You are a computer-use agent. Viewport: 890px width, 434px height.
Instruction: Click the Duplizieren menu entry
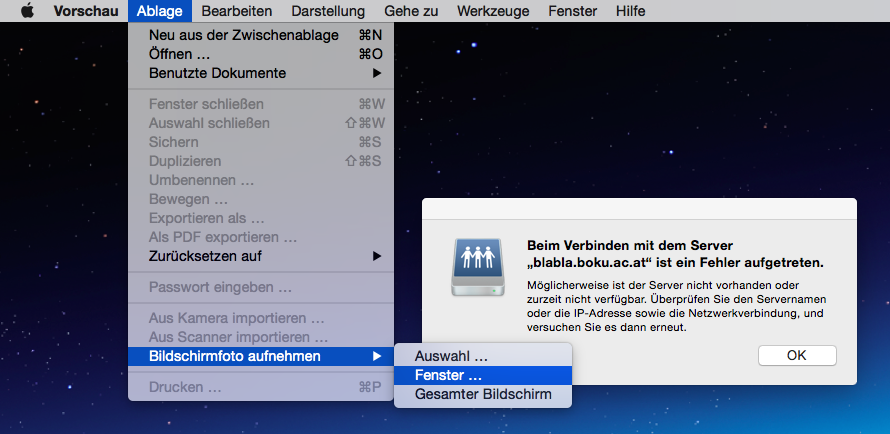[x=261, y=161]
